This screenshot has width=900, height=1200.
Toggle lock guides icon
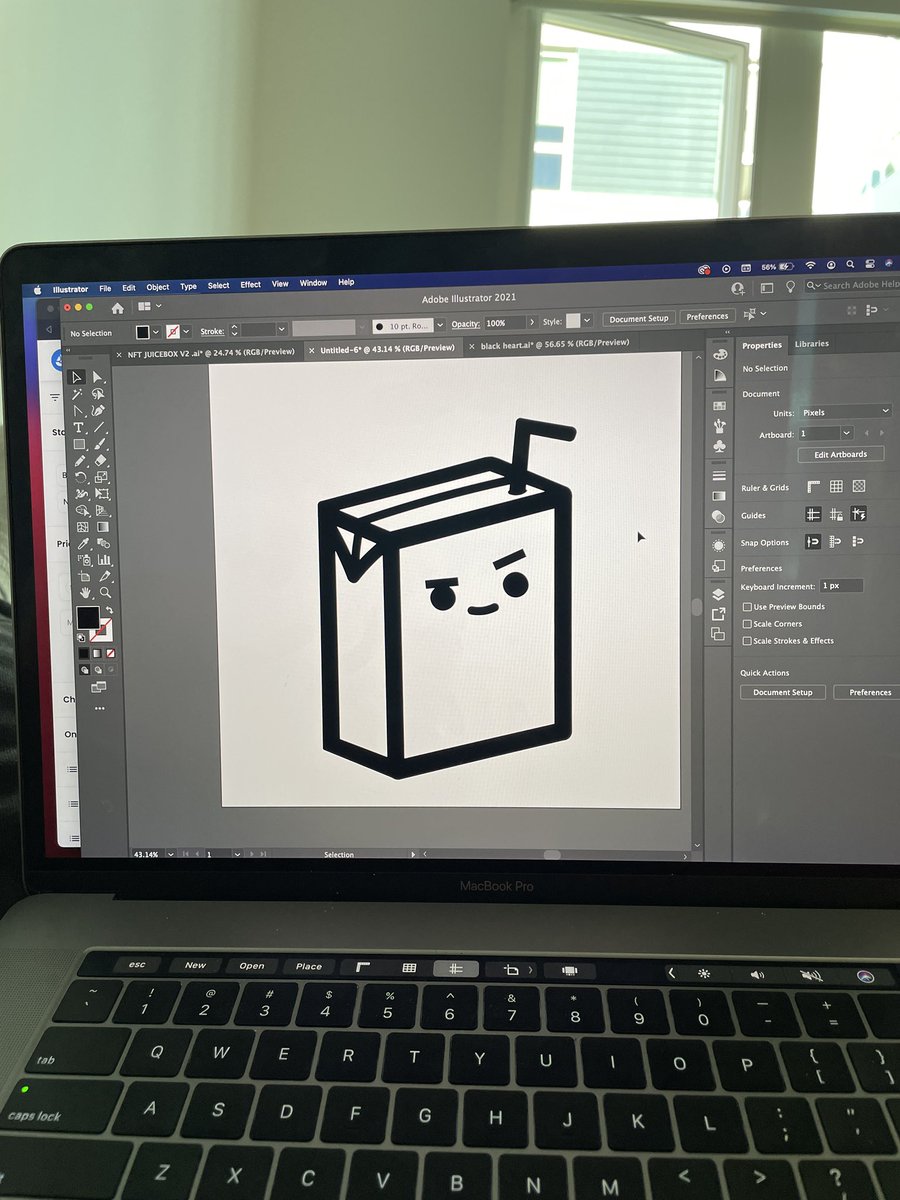pos(836,514)
